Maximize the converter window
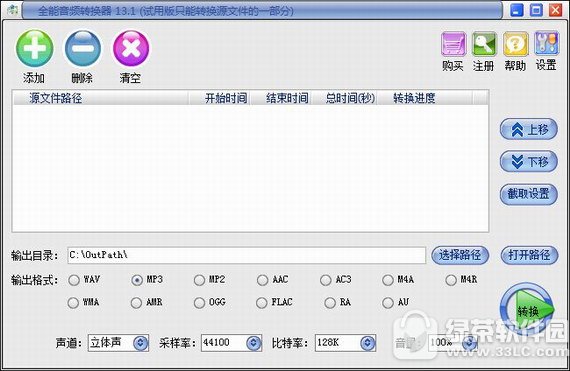The width and height of the screenshot is (570, 371). point(536,10)
